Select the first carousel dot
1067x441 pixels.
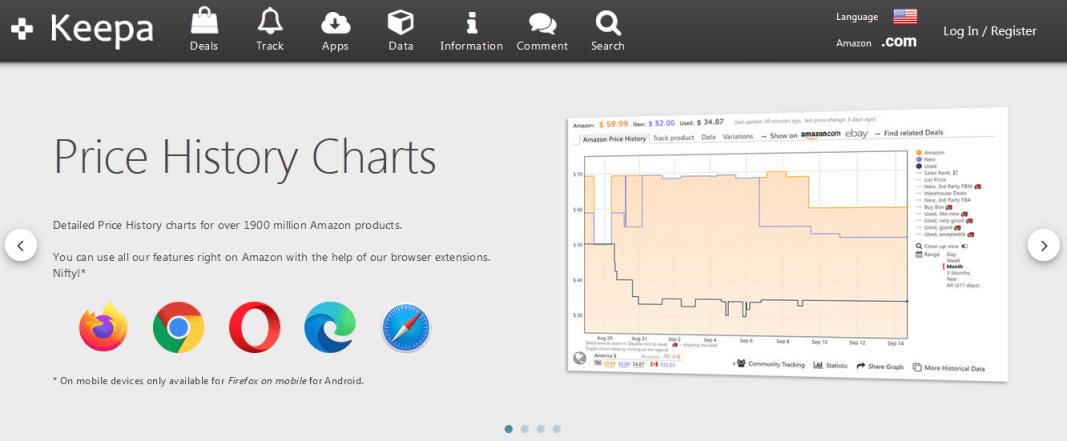(x=508, y=429)
